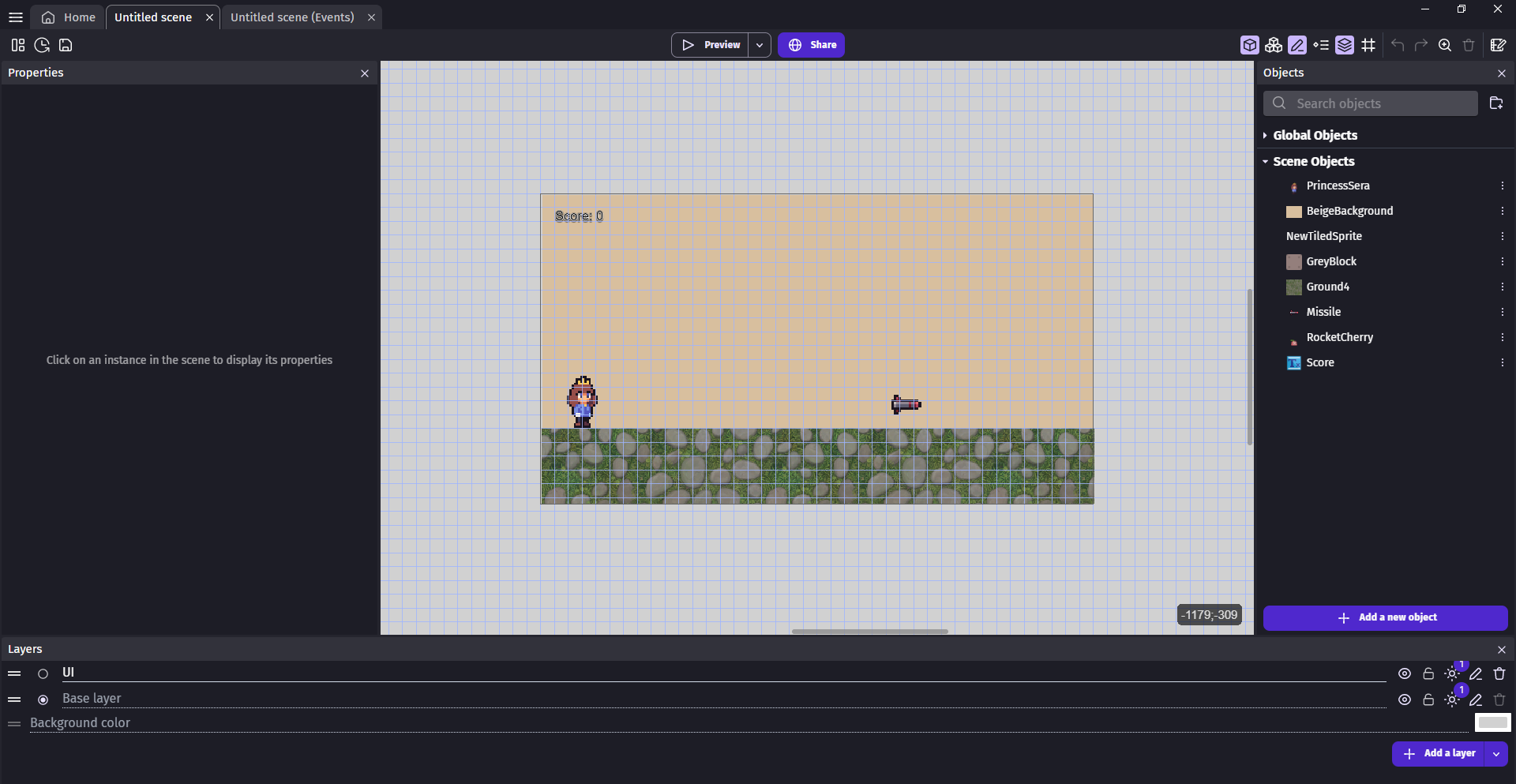Toggle the 3D view in the scene editor
Screen dimensions: 1516x784
tap(1250, 45)
